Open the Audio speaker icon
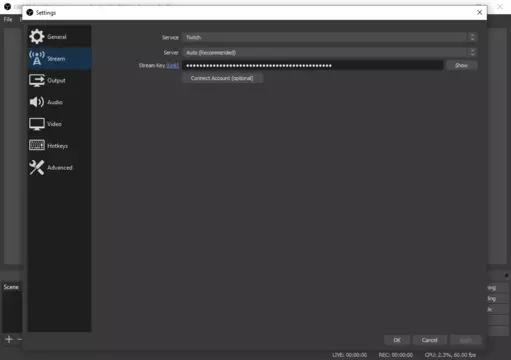 (37, 102)
